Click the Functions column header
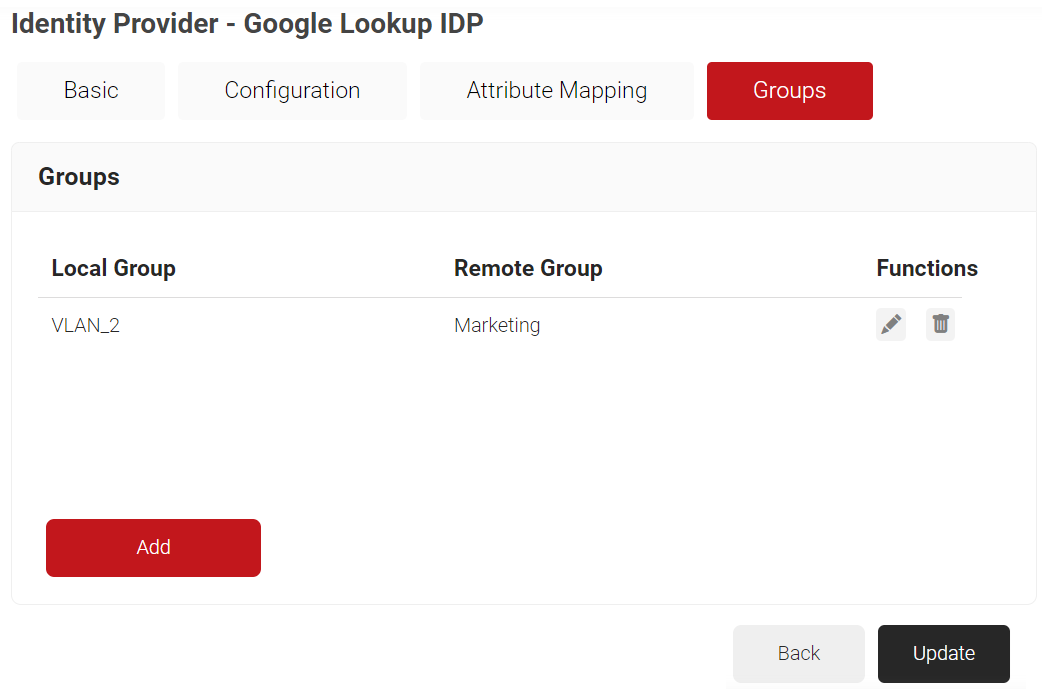 point(927,268)
